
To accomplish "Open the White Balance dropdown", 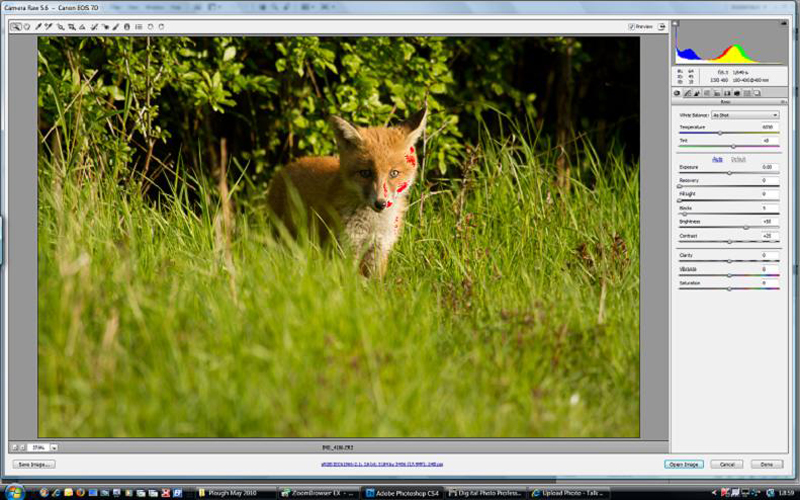I will click(744, 115).
